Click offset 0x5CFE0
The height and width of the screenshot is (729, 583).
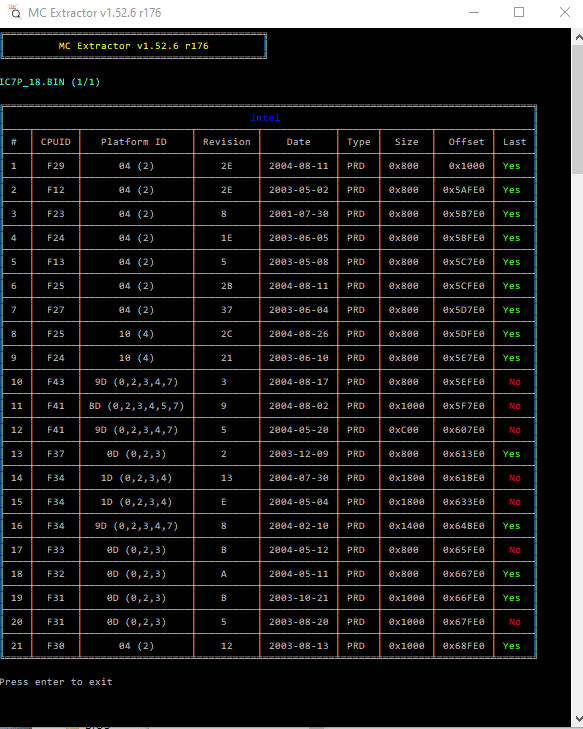click(464, 286)
